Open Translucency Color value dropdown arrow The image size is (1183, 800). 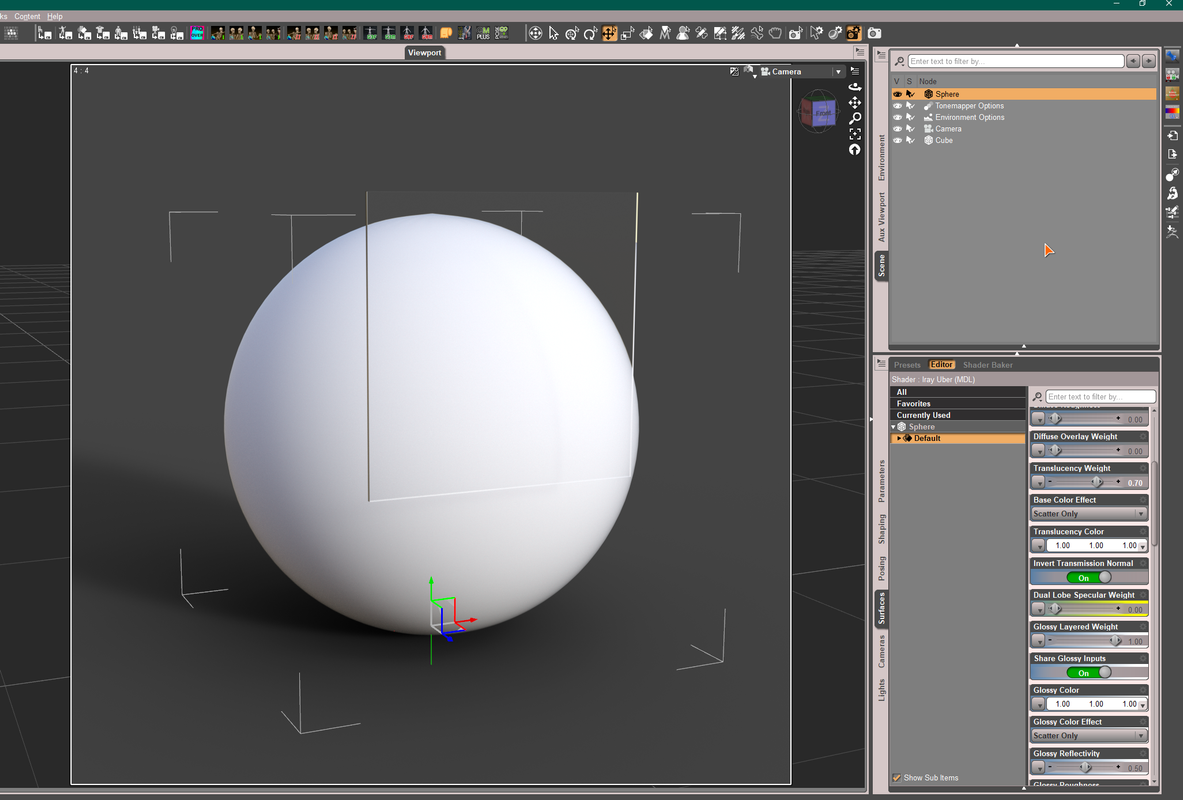point(1143,546)
